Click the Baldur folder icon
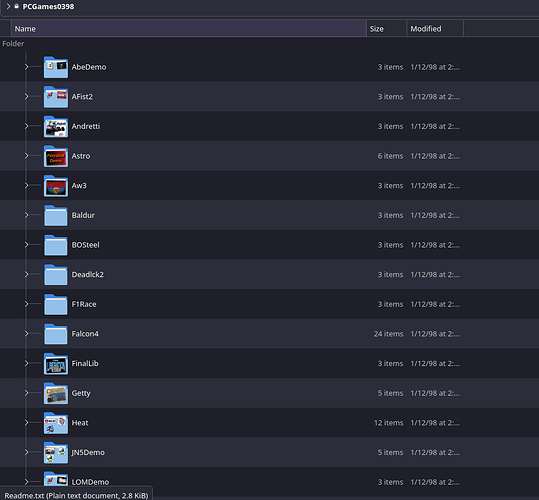Screen dimensions: 539x500 56,215
